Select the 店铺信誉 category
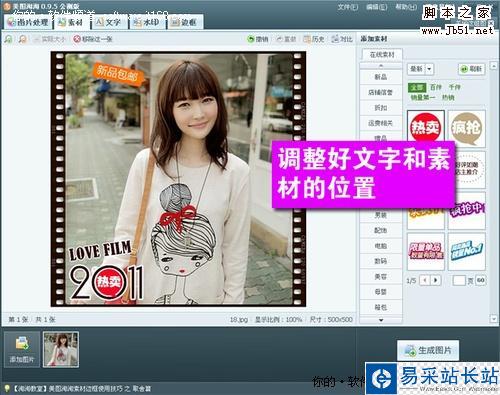This screenshot has height=395, width=500. pyautogui.click(x=381, y=92)
